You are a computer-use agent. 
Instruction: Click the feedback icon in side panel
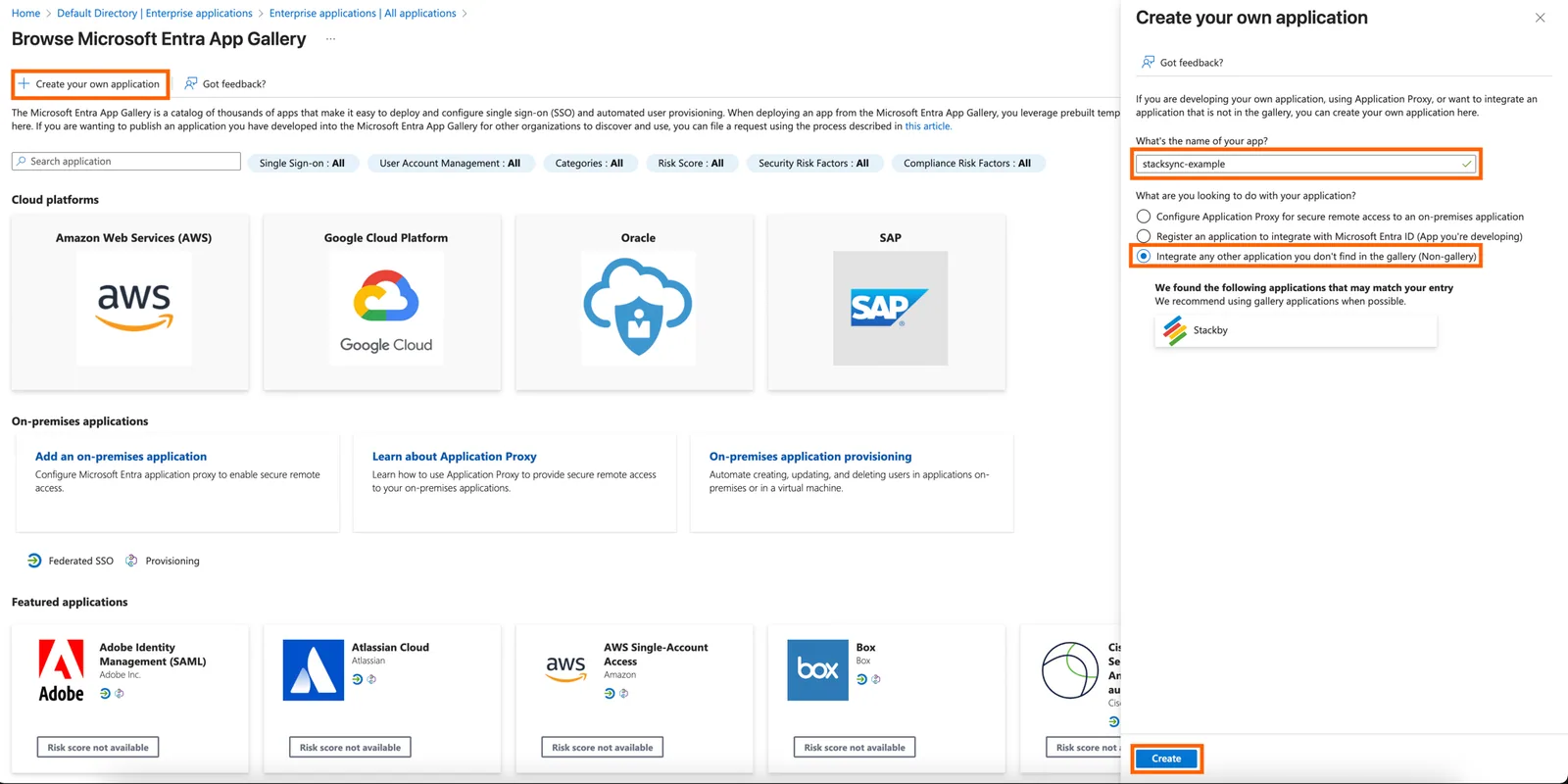pos(1148,62)
